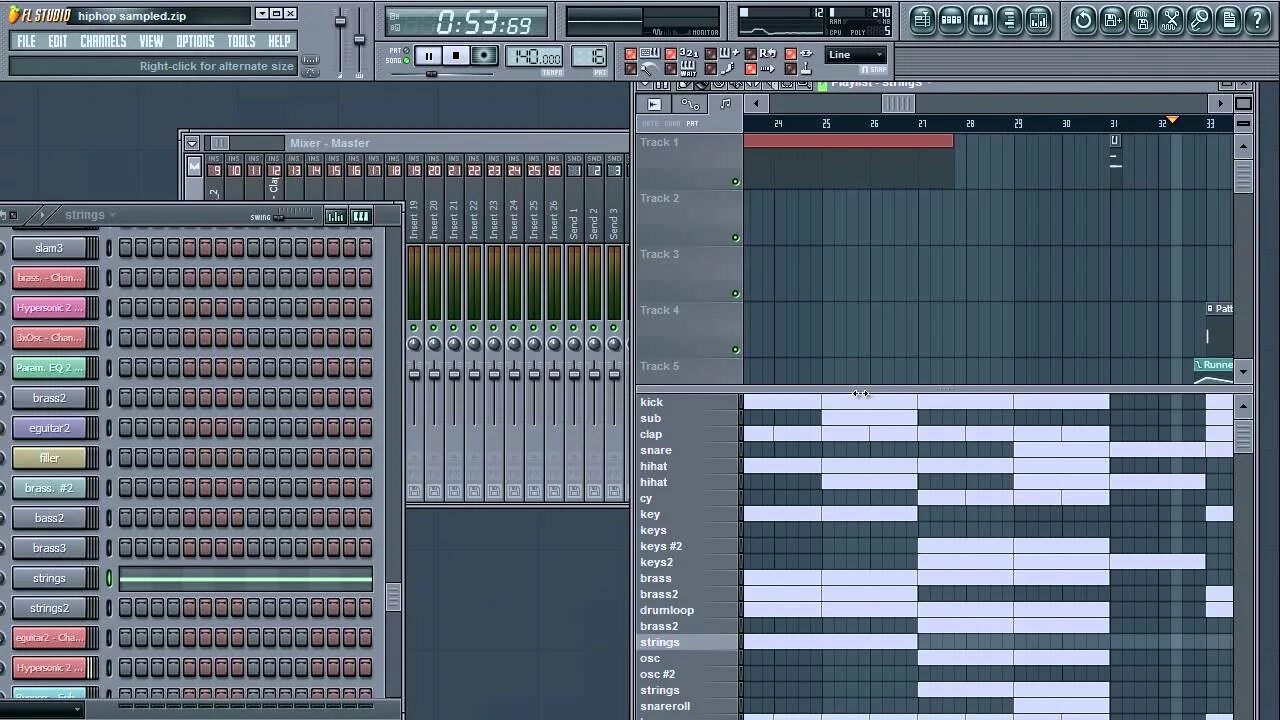This screenshot has height=720, width=1280.
Task: Open the Line snap dropdown
Action: [856, 55]
